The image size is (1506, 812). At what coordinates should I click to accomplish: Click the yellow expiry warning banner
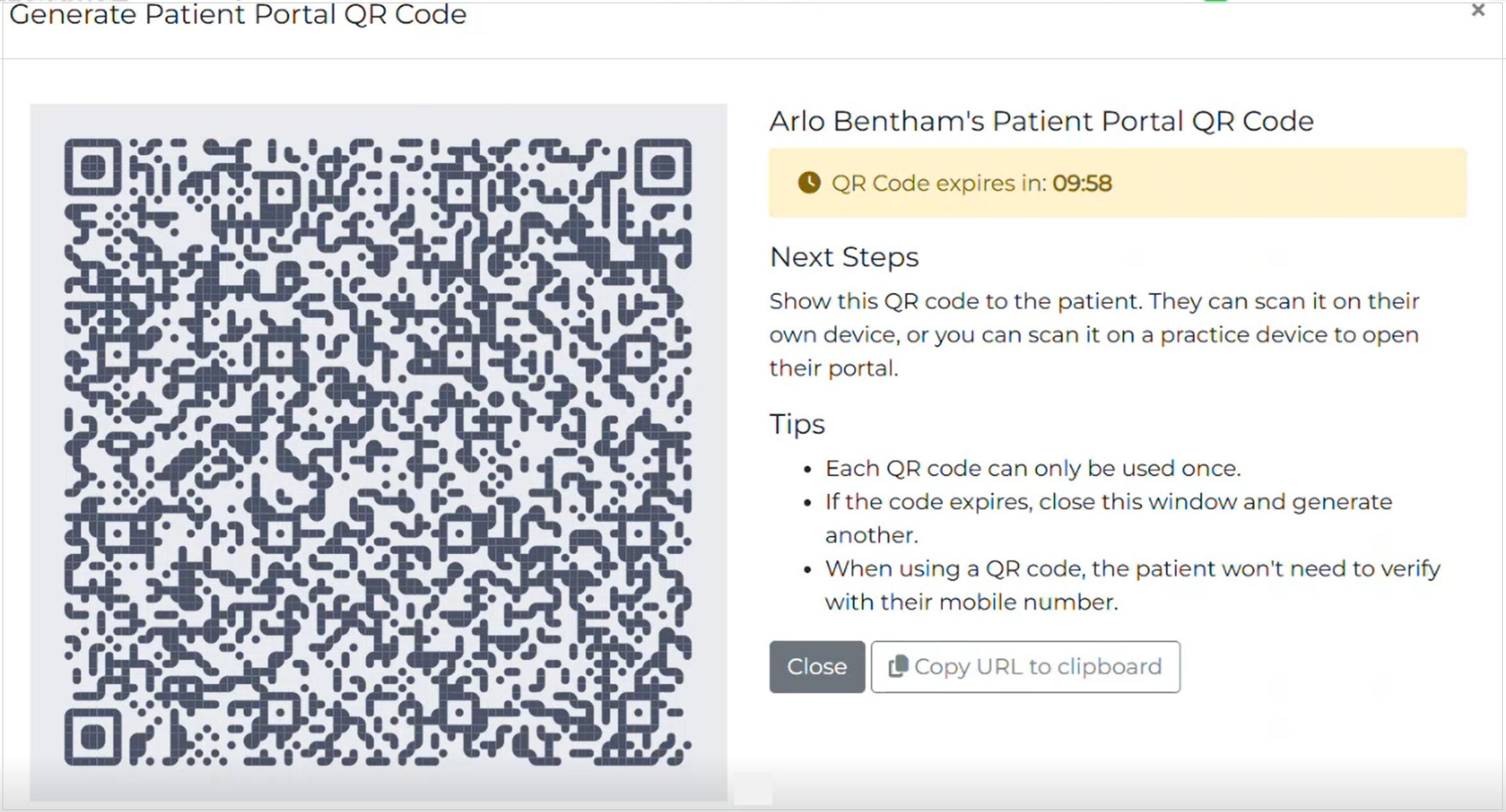point(1118,183)
